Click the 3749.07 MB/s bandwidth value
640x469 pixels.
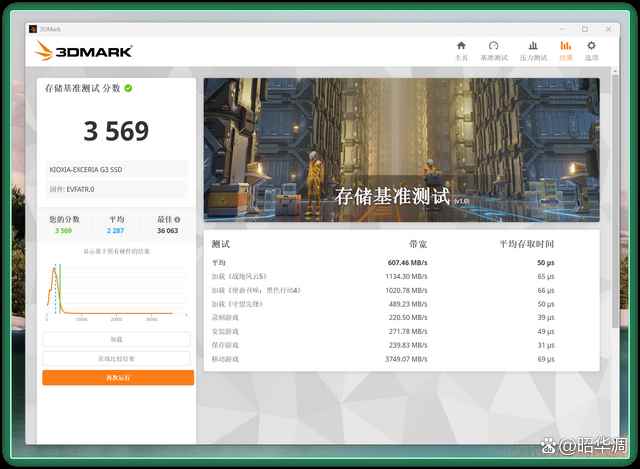(406, 359)
